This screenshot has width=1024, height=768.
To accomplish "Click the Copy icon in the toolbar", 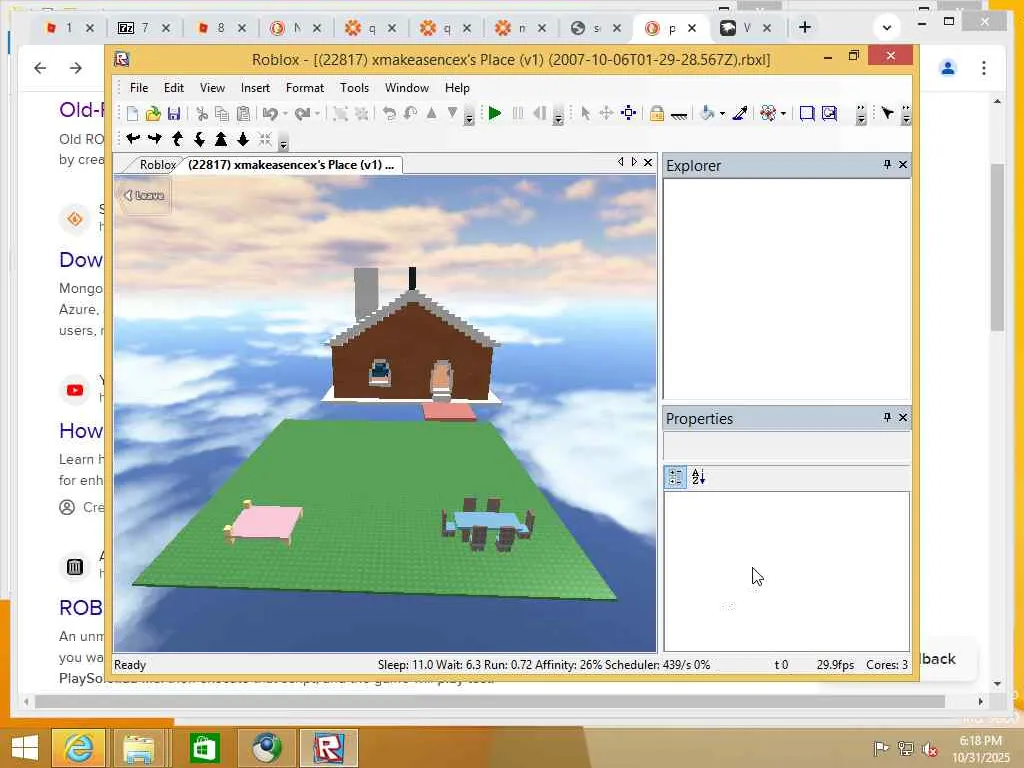I will [x=222, y=114].
